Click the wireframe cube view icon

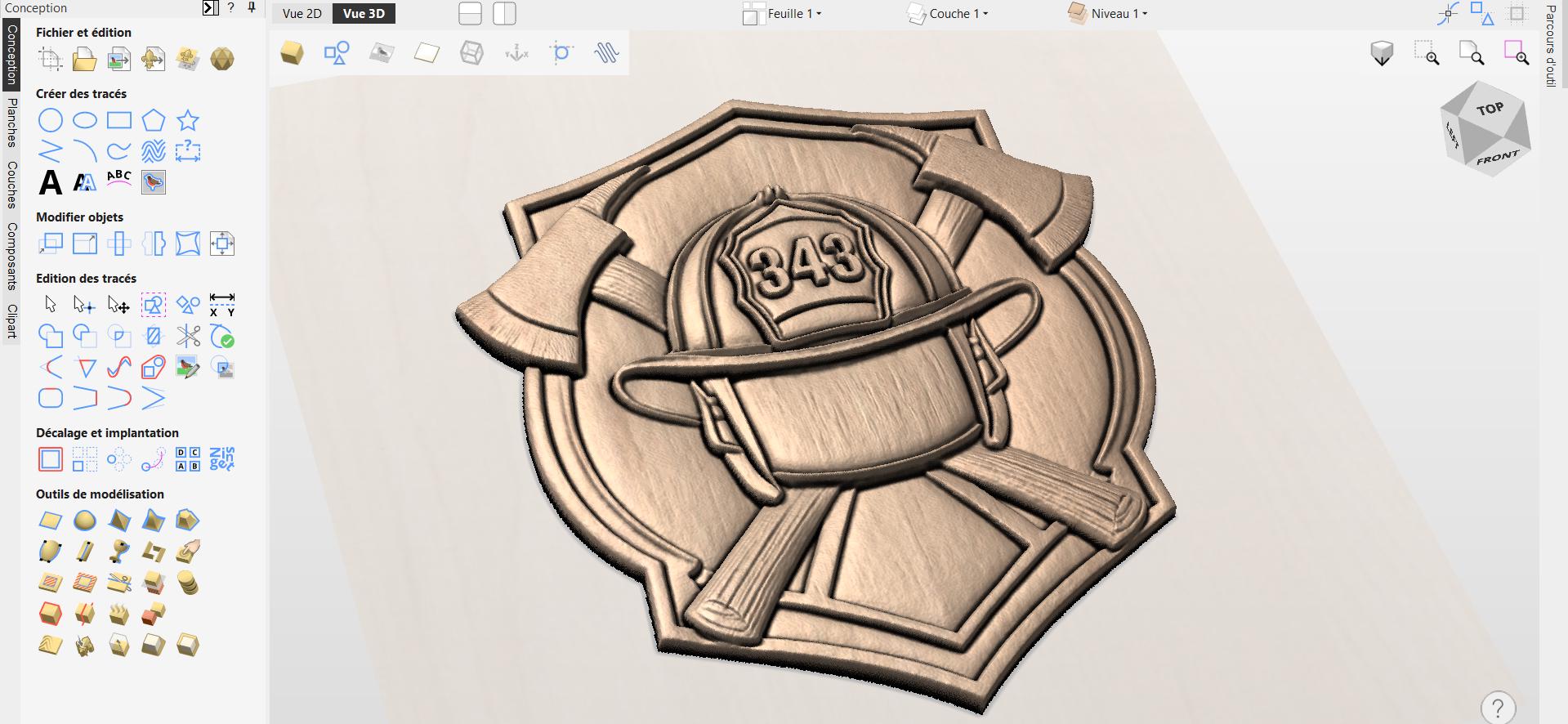click(x=471, y=54)
